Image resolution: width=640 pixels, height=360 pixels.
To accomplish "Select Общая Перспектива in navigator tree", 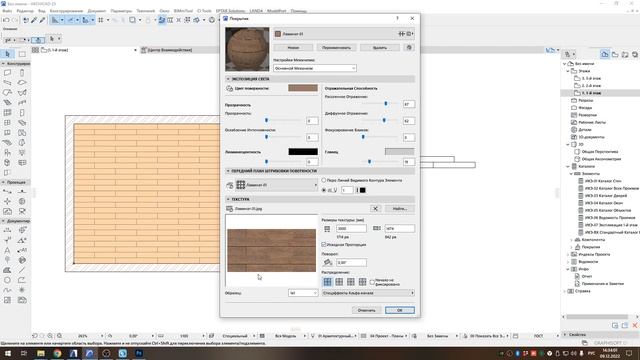I will point(600,152).
